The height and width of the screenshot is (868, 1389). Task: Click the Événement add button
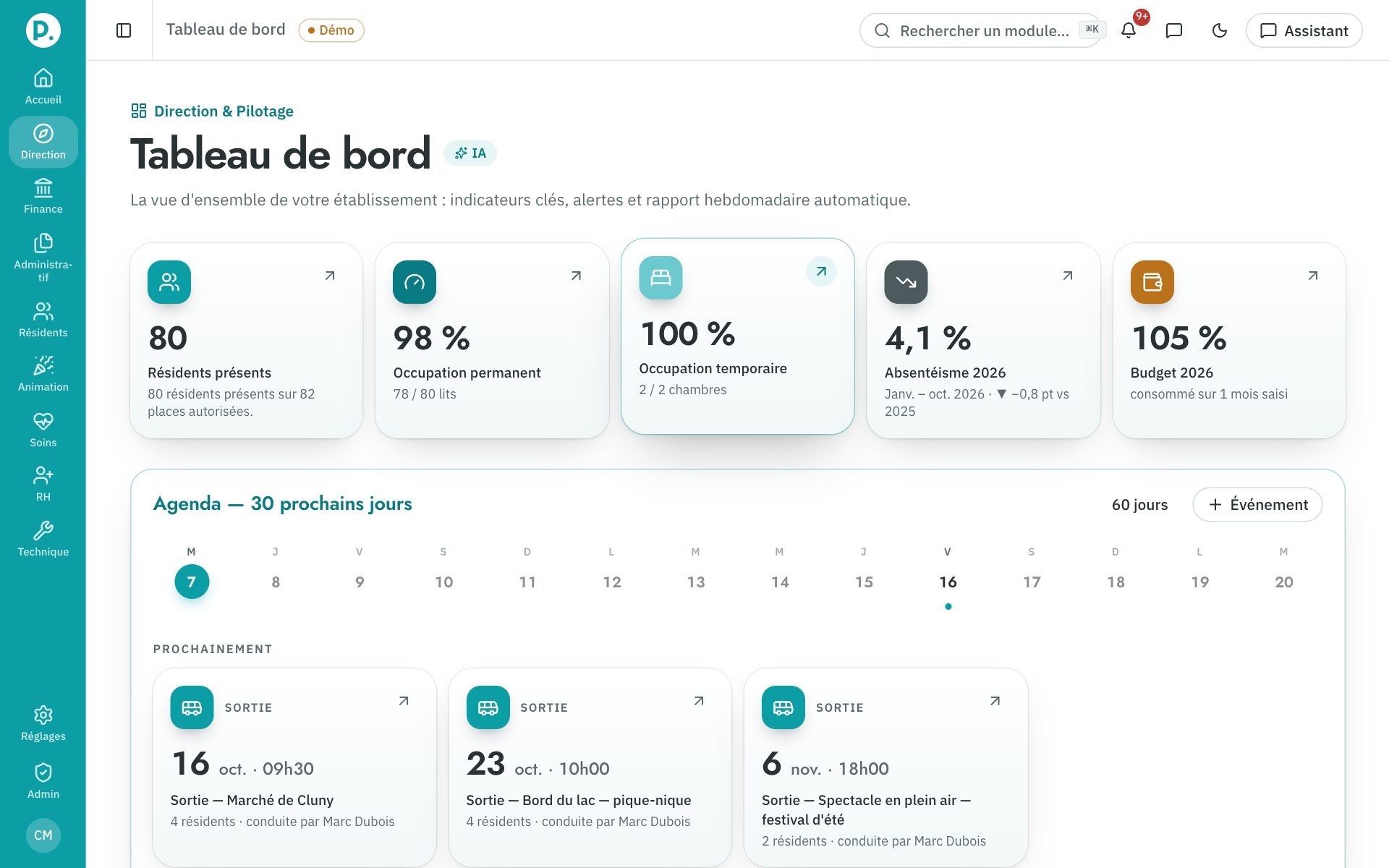point(1257,504)
